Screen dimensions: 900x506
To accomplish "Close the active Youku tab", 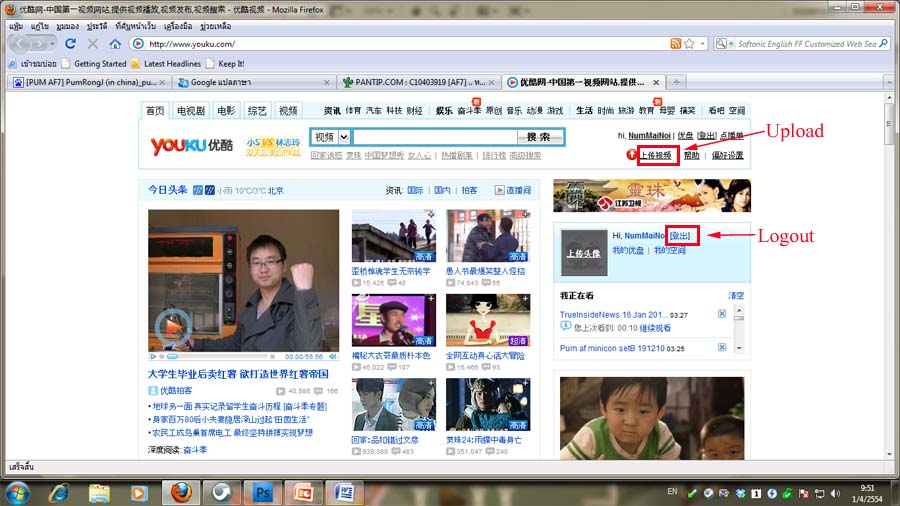I will [656, 83].
